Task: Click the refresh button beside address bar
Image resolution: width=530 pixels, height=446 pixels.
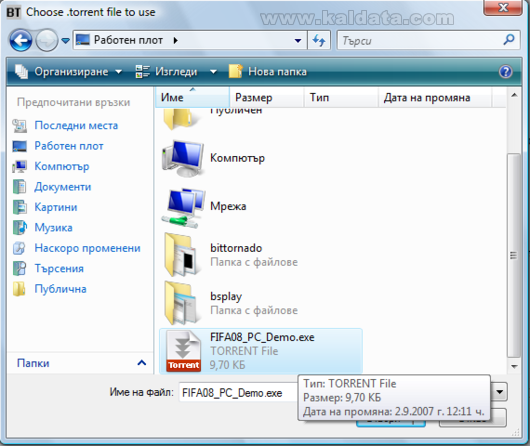Action: coord(319,41)
